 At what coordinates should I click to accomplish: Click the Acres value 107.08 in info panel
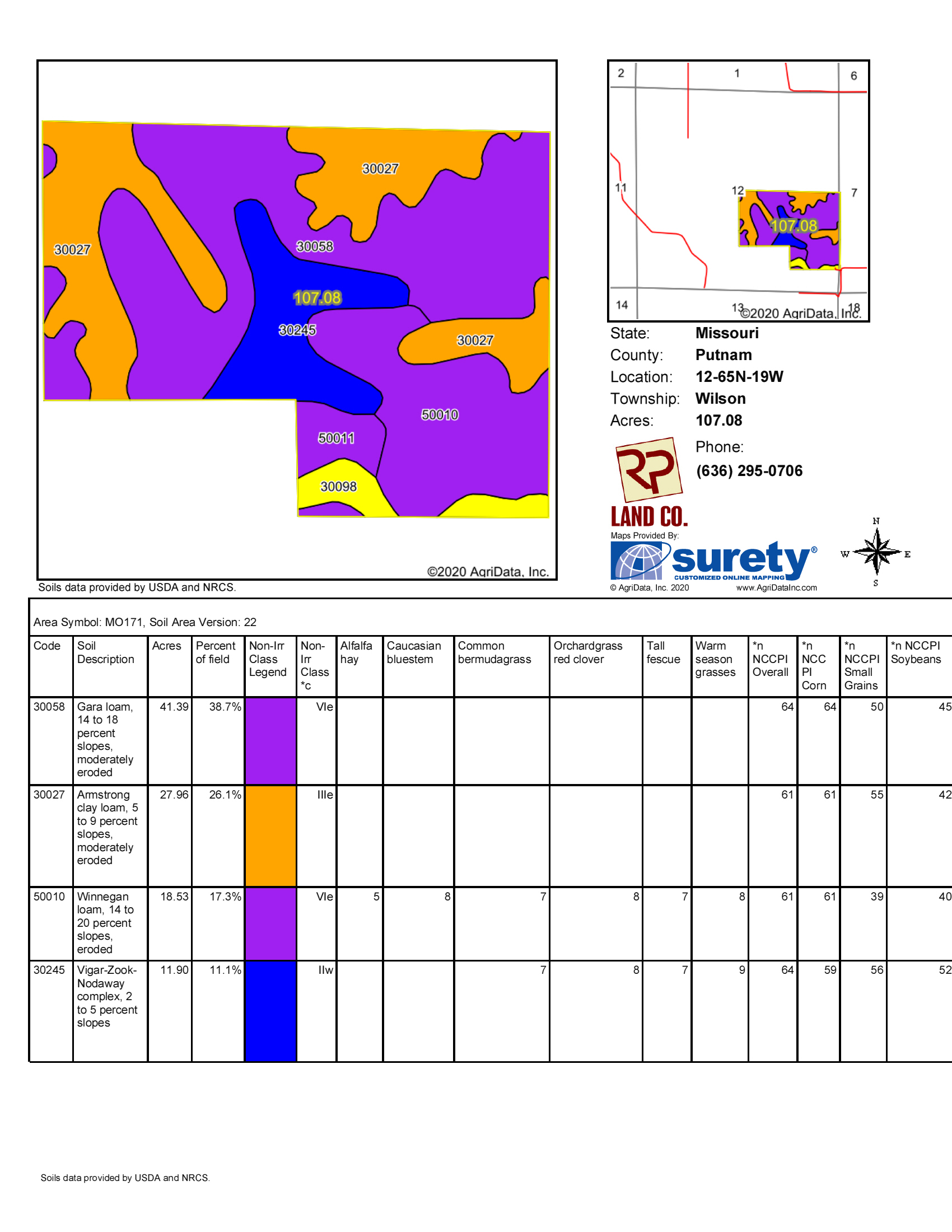pyautogui.click(x=718, y=420)
